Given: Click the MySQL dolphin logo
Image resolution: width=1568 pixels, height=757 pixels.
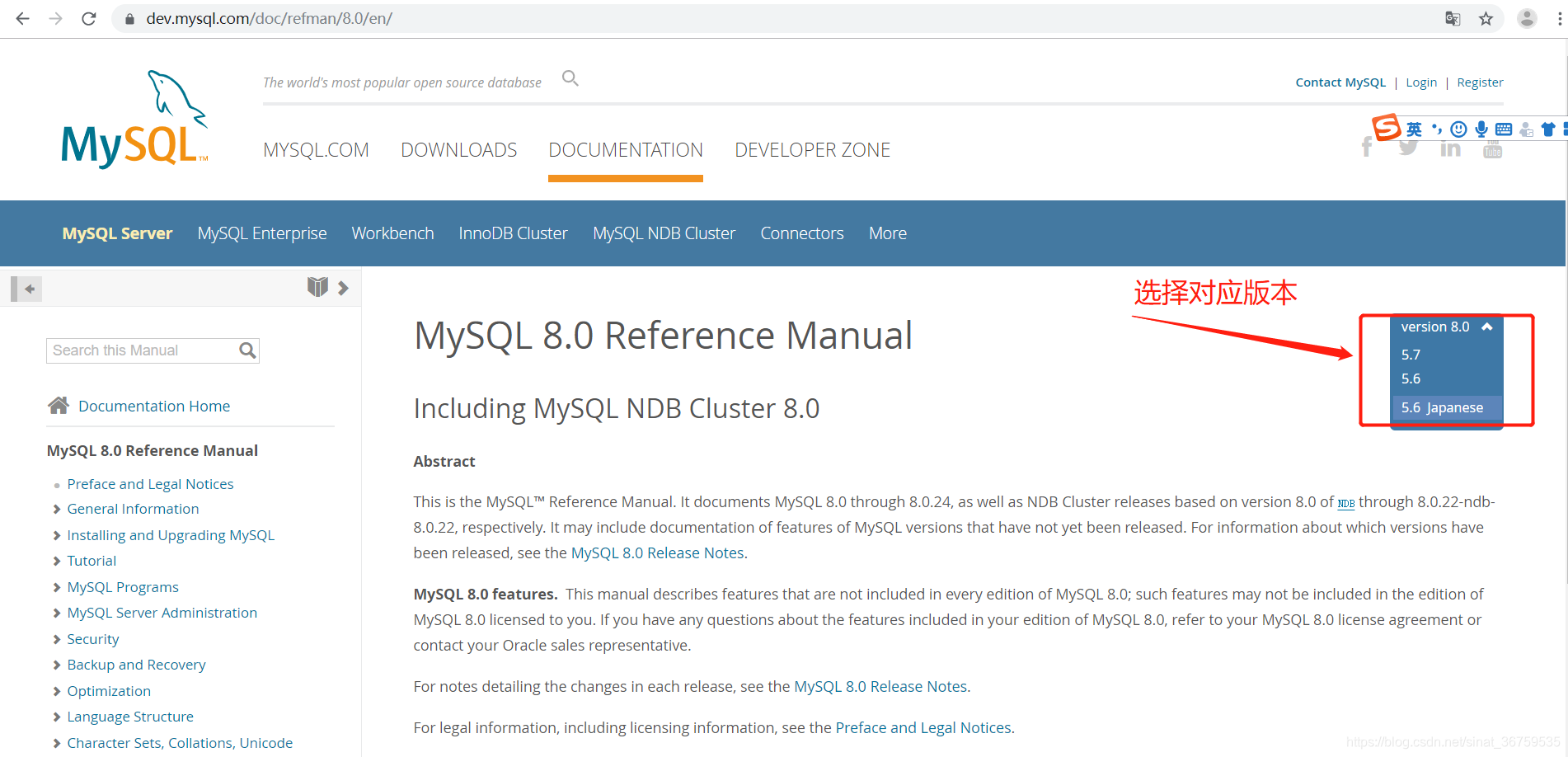Looking at the screenshot, I should point(134,119).
